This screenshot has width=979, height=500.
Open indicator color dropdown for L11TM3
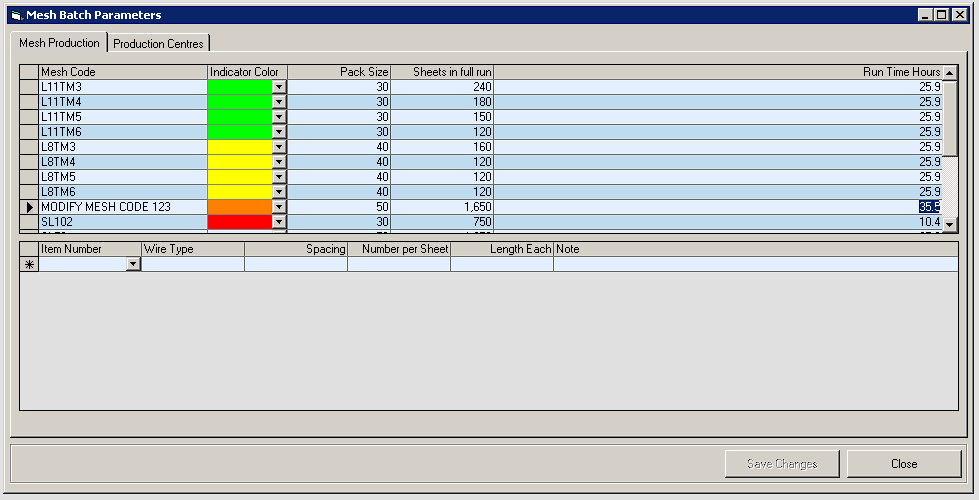click(x=279, y=87)
